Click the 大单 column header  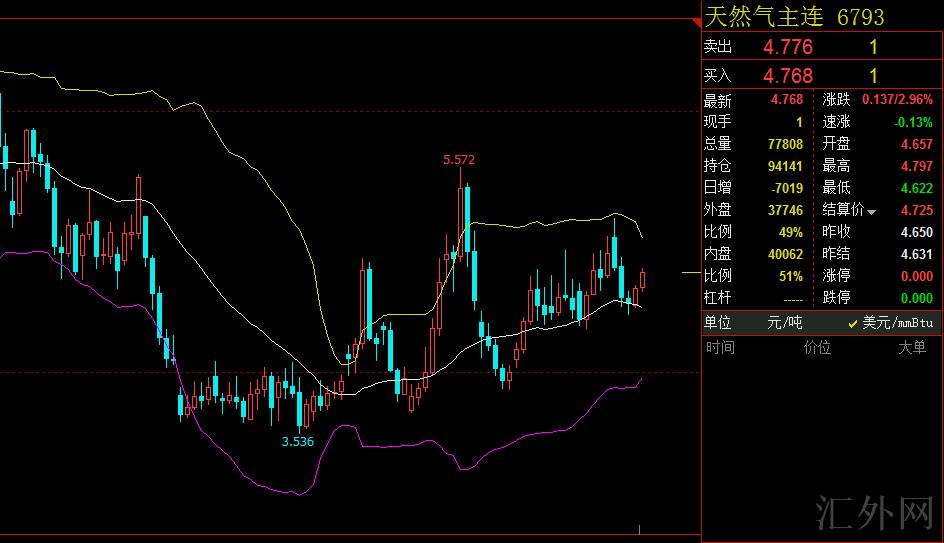(911, 348)
